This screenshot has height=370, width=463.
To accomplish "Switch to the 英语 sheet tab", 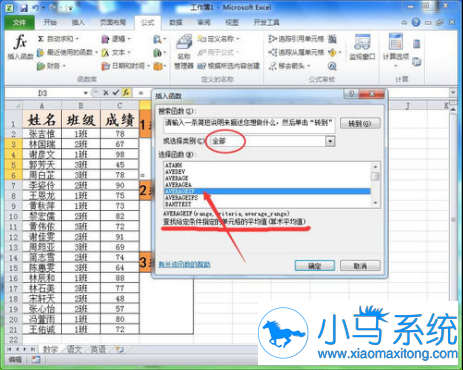I will [98, 349].
